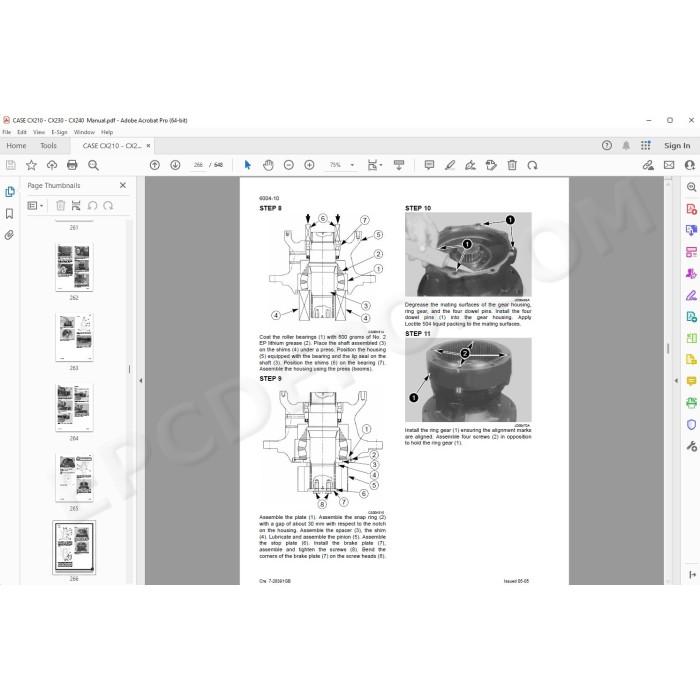Add a sticky note comment
Viewport: 700px width, 700px height.
tap(429, 165)
